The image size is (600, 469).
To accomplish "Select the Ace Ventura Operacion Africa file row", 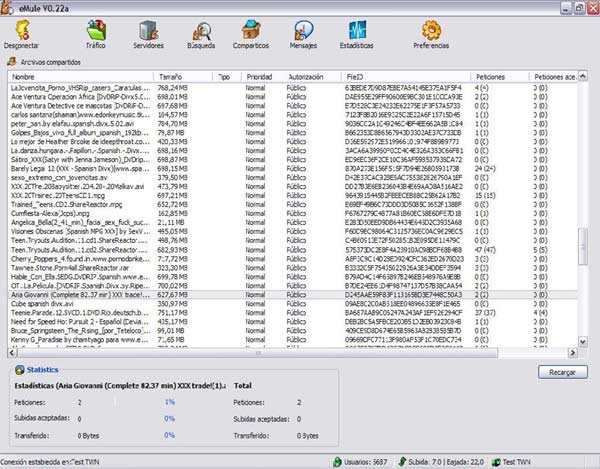I will [293, 97].
